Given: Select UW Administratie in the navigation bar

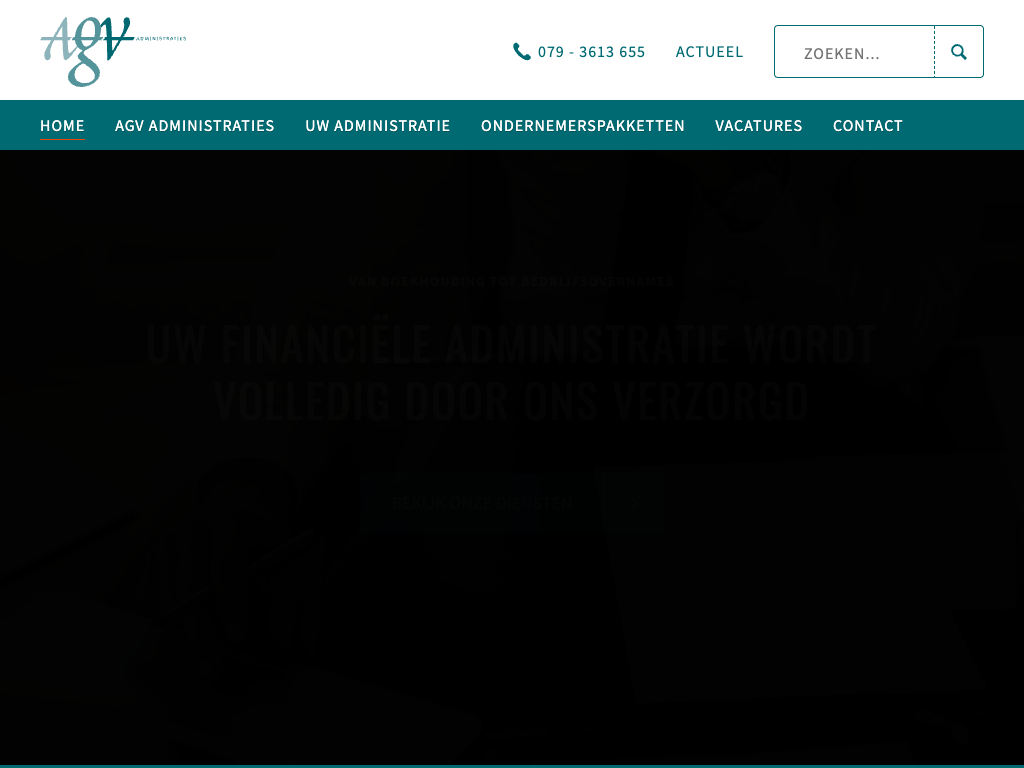Looking at the screenshot, I should (377, 126).
